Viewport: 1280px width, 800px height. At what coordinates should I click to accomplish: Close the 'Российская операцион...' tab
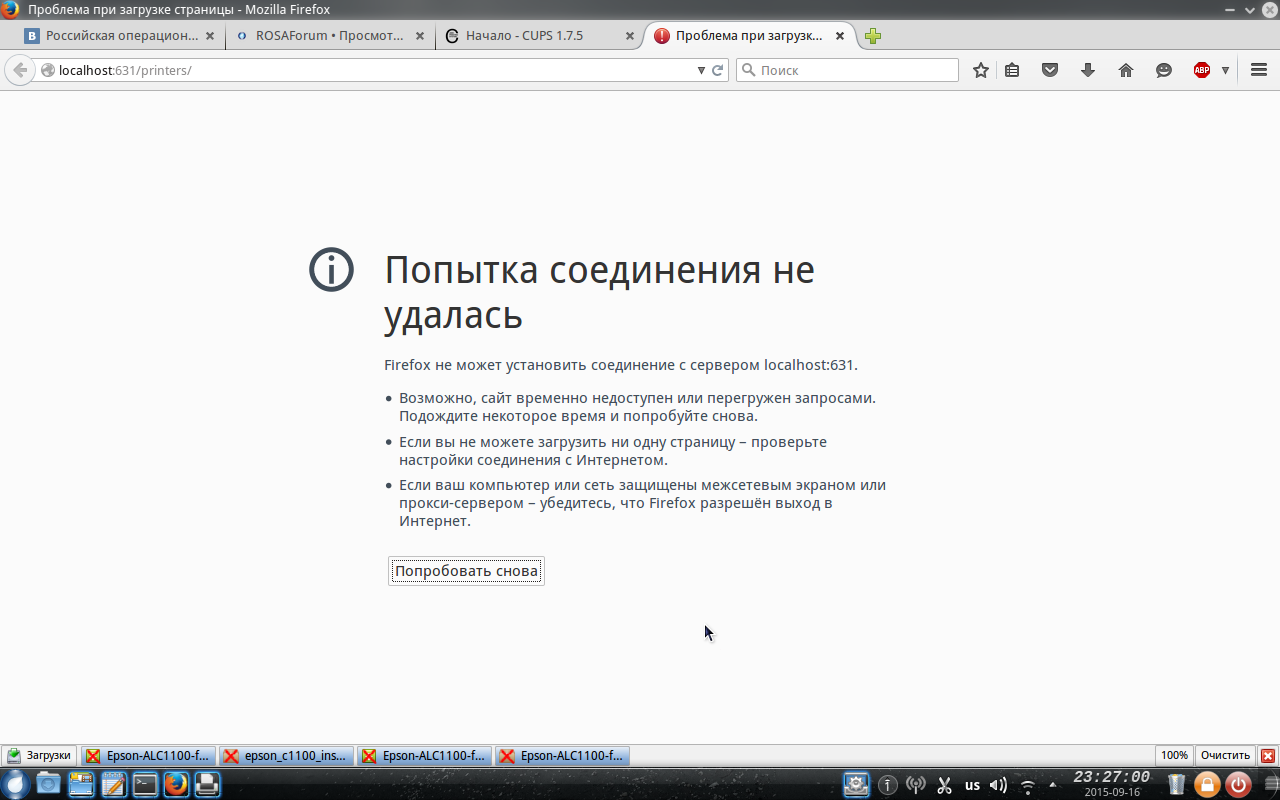(x=210, y=36)
